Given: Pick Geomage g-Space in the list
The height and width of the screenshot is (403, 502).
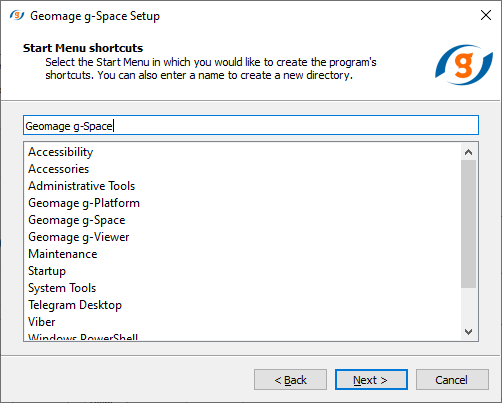Looking at the screenshot, I should coord(77,220).
